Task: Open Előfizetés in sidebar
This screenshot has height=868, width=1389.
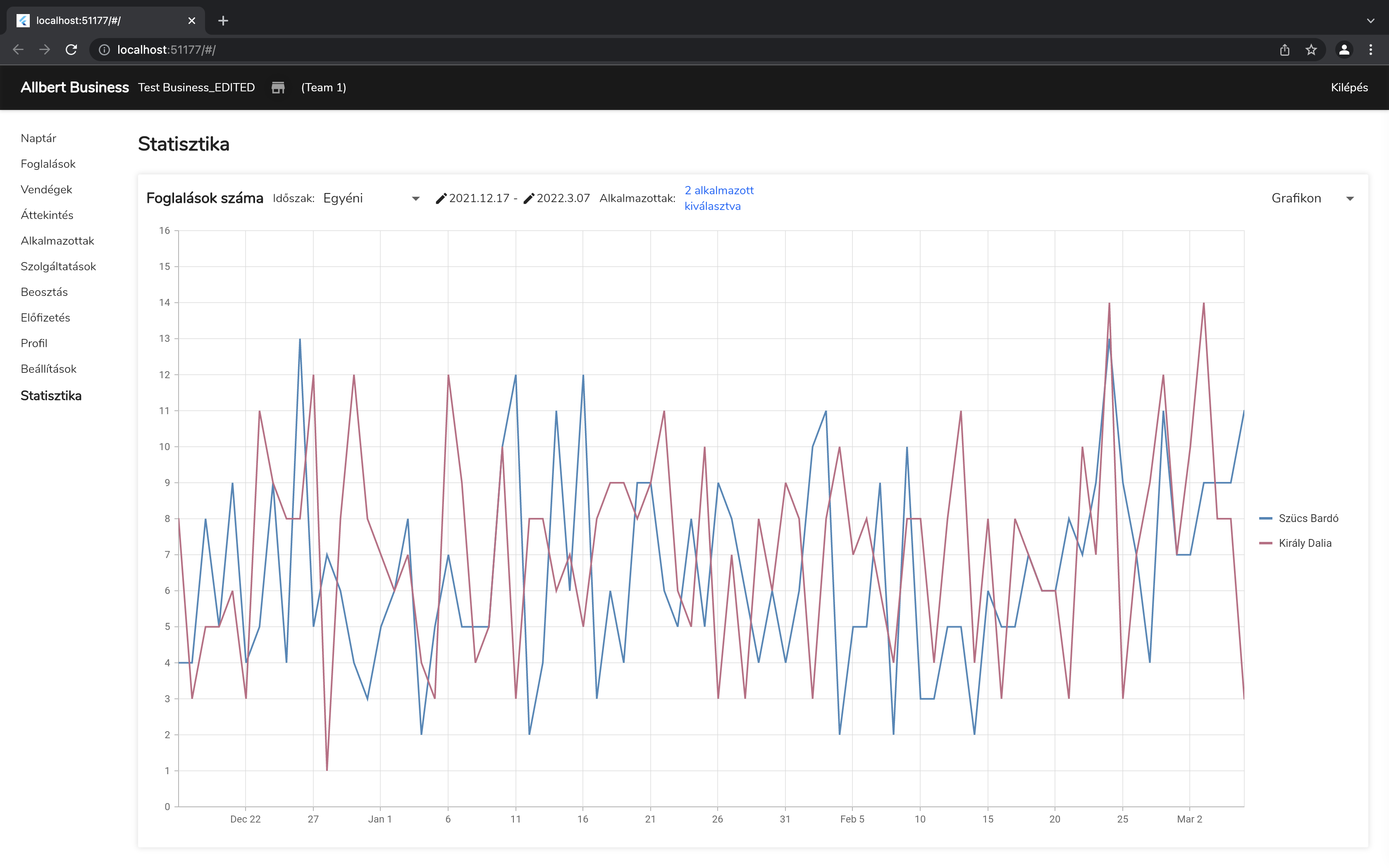Action: (x=45, y=317)
